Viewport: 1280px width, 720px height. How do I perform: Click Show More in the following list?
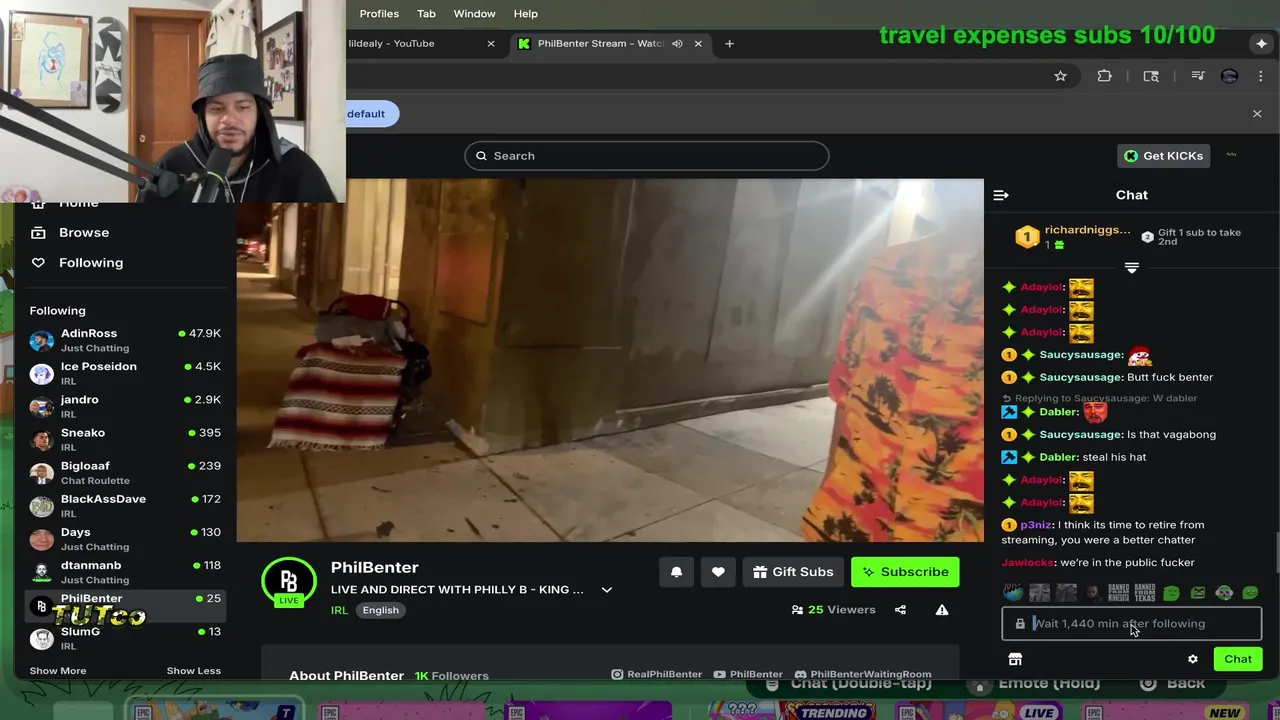(x=58, y=671)
